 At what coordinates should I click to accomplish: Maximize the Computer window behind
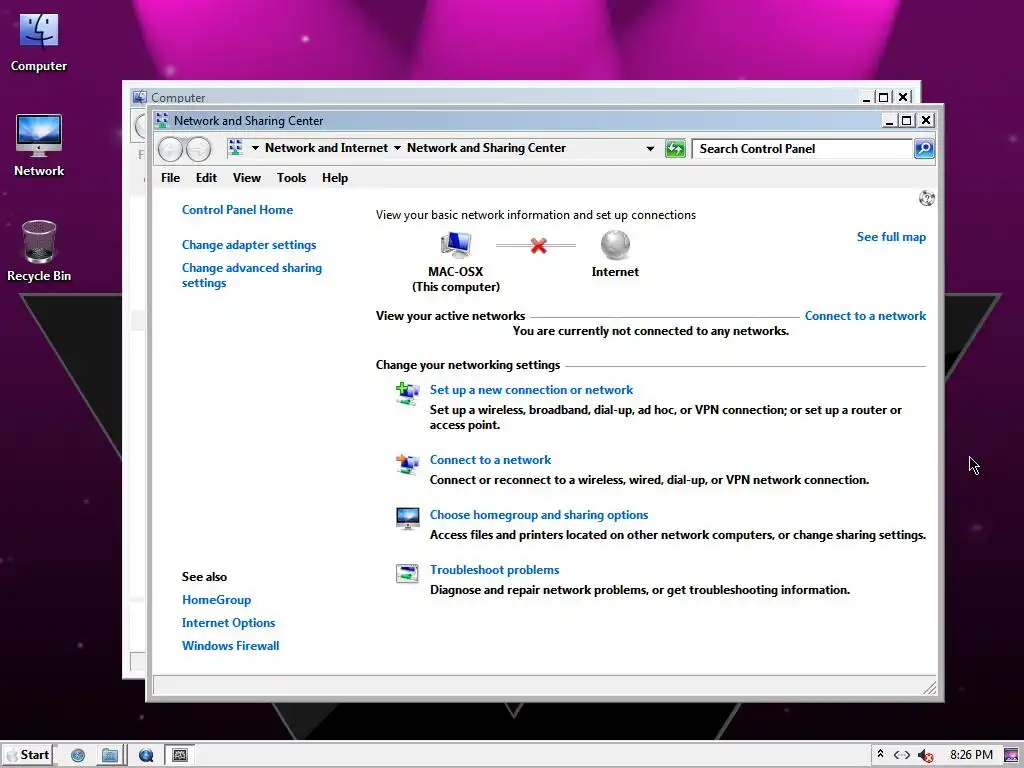(884, 97)
